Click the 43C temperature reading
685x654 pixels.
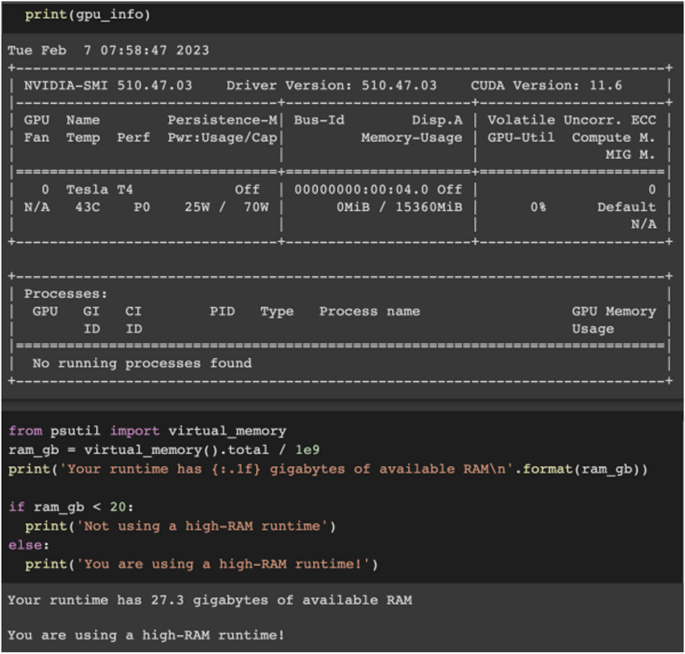pos(82,207)
